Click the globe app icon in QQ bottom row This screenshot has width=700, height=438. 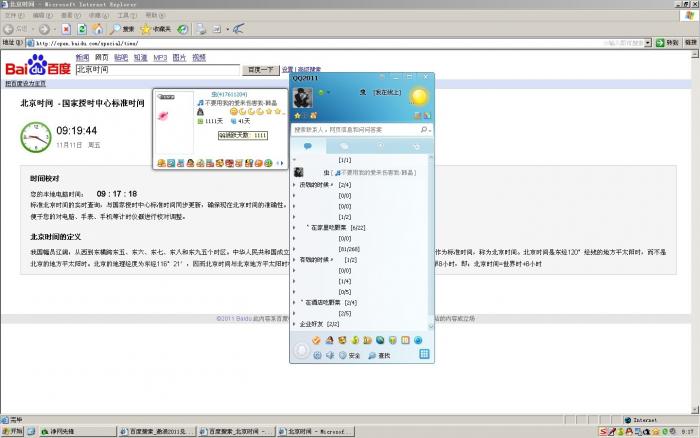click(x=380, y=340)
